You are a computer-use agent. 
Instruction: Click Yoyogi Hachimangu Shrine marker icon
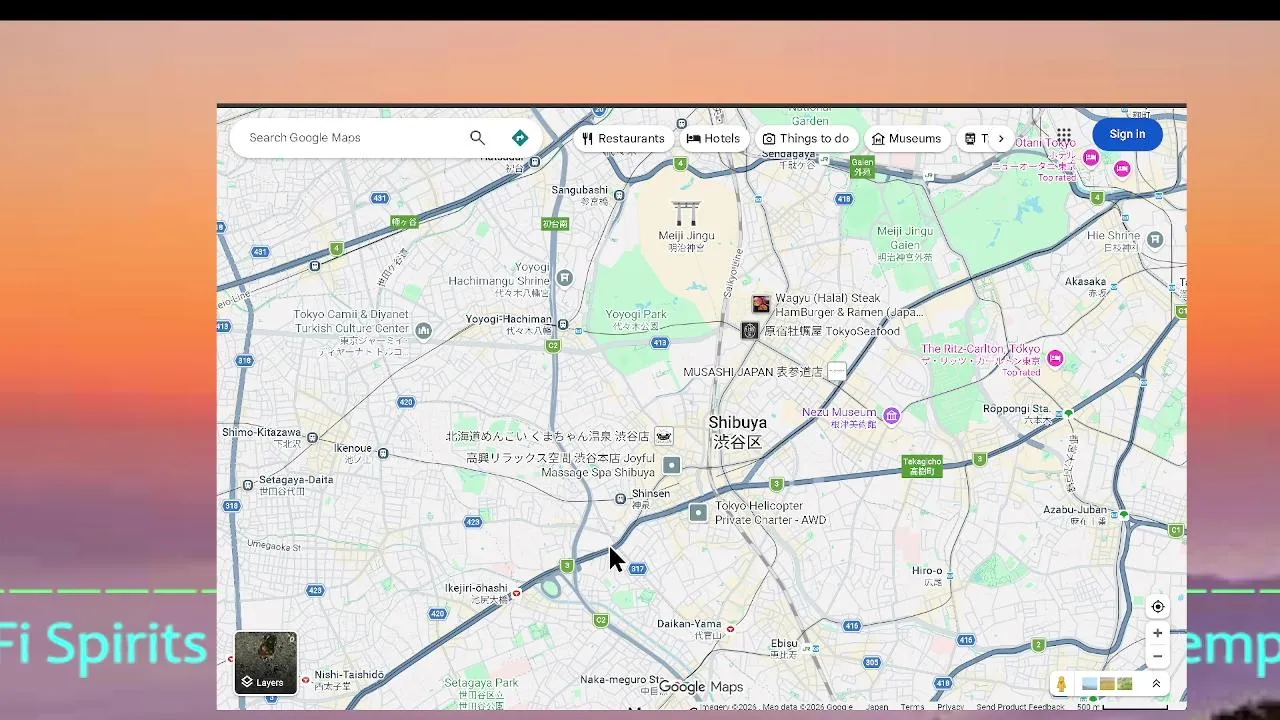(565, 277)
